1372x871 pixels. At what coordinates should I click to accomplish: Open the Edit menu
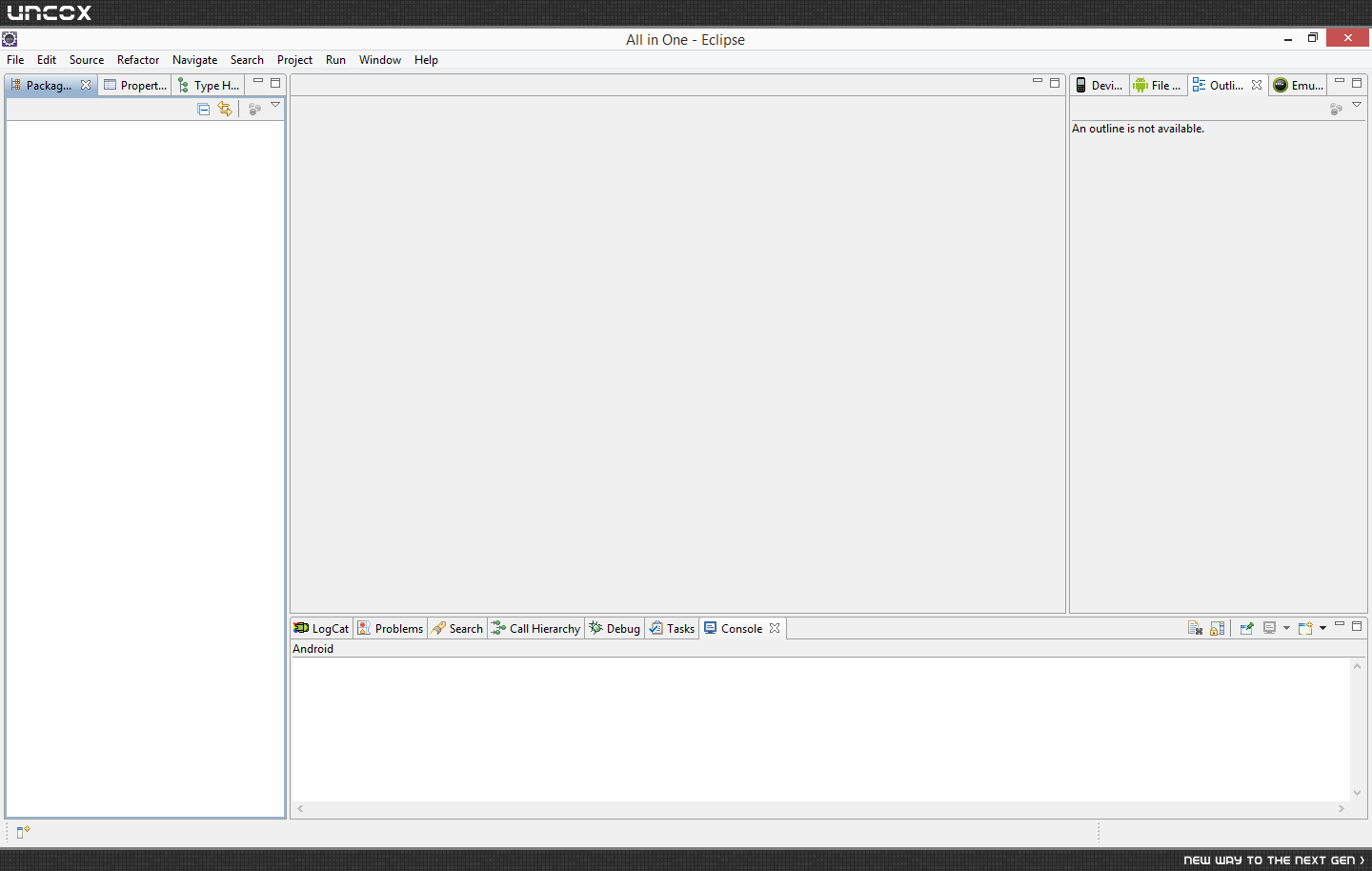(x=47, y=59)
